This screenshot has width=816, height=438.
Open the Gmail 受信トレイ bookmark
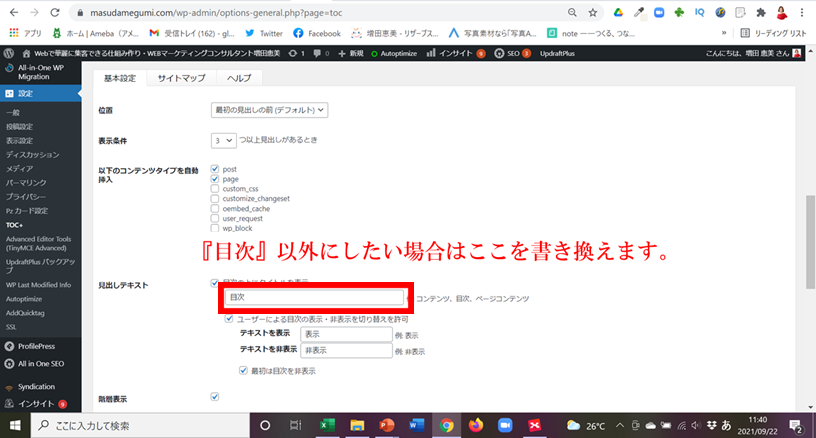tap(192, 33)
